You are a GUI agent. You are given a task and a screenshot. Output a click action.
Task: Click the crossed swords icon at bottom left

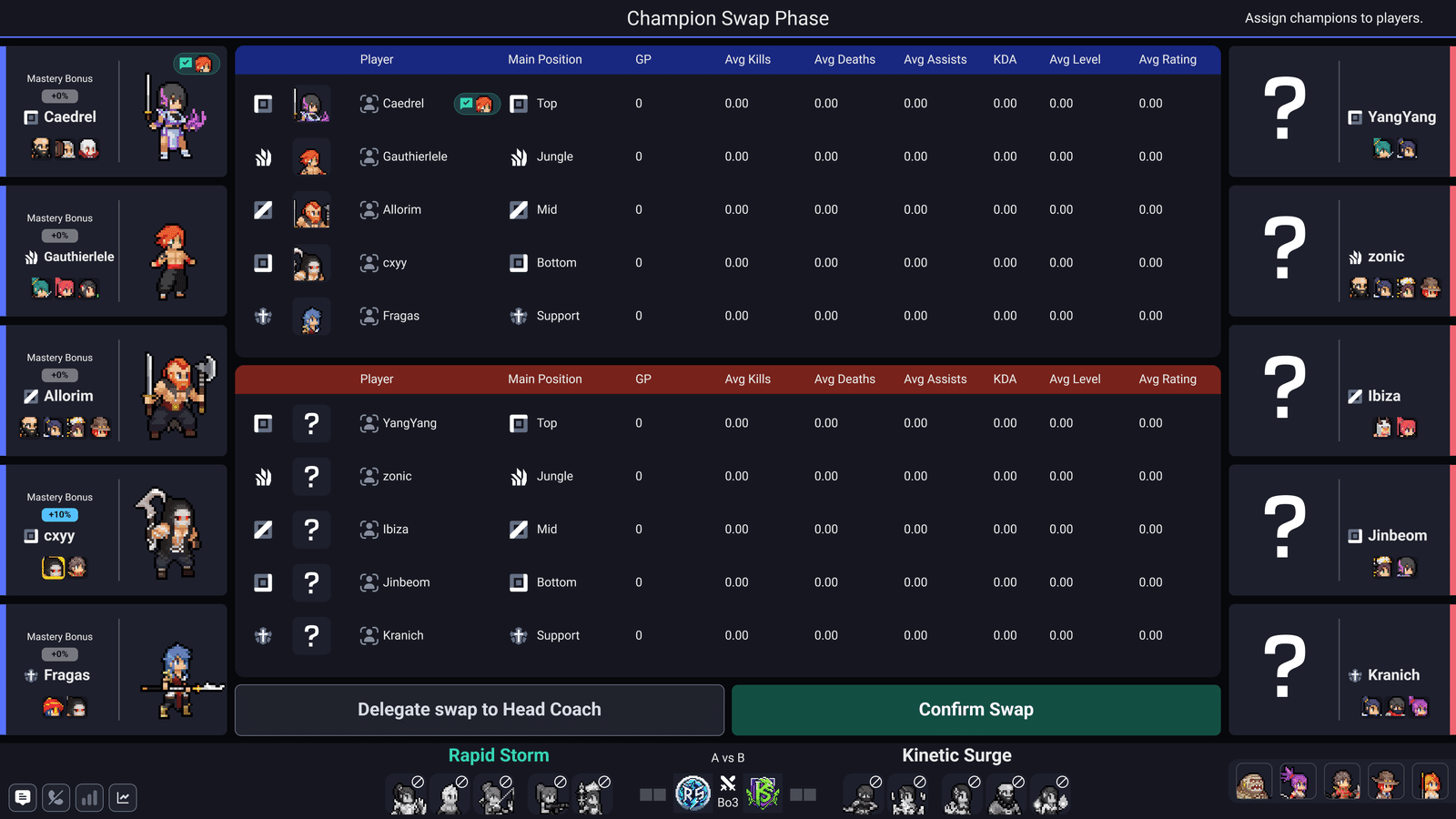(x=56, y=798)
